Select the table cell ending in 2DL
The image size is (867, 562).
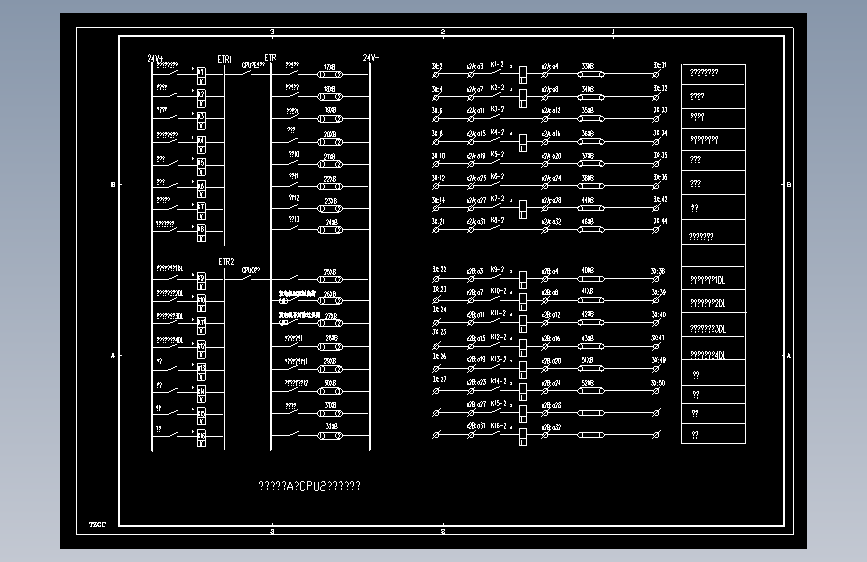coord(713,301)
